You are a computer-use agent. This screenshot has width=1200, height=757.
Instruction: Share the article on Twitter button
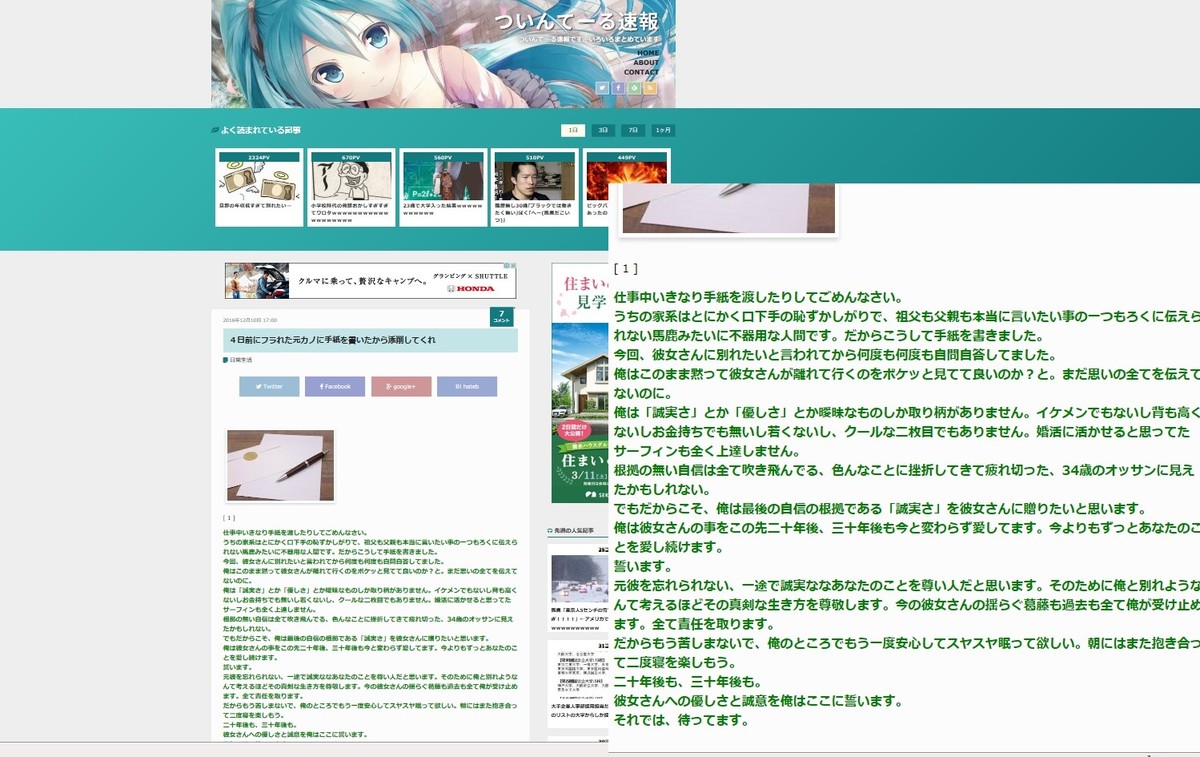[268, 386]
